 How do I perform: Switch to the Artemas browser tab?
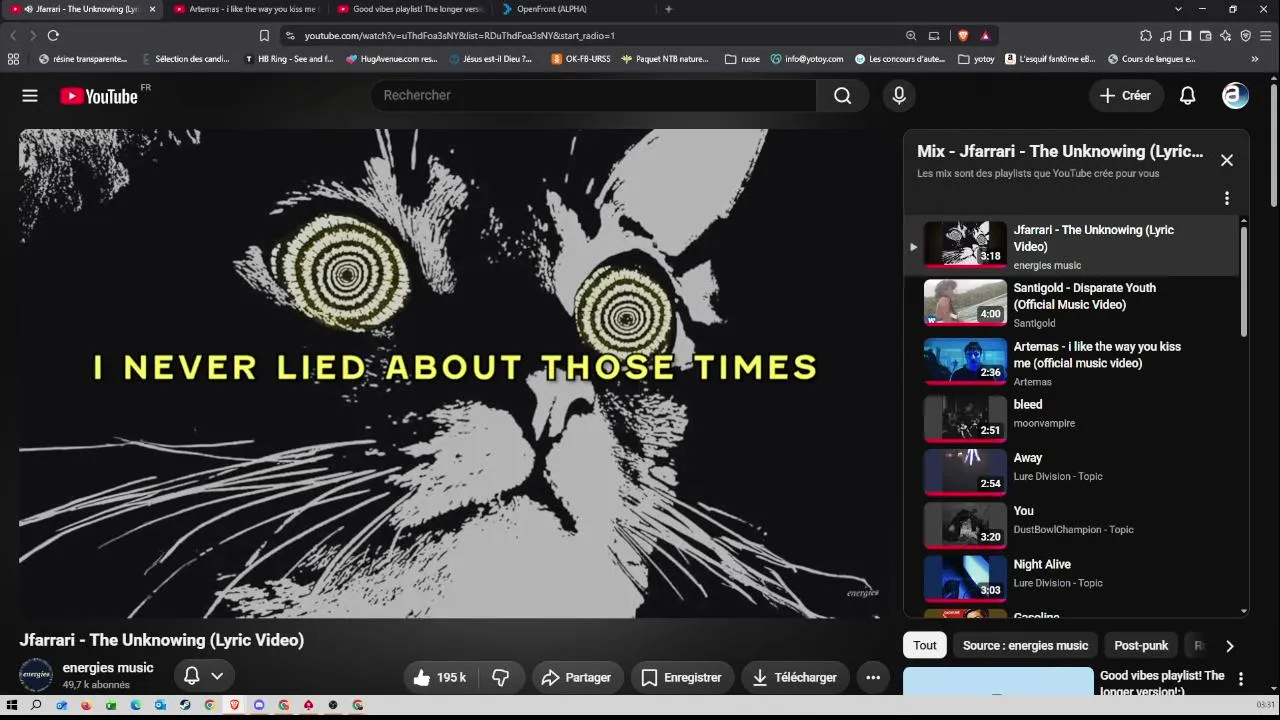[247, 9]
